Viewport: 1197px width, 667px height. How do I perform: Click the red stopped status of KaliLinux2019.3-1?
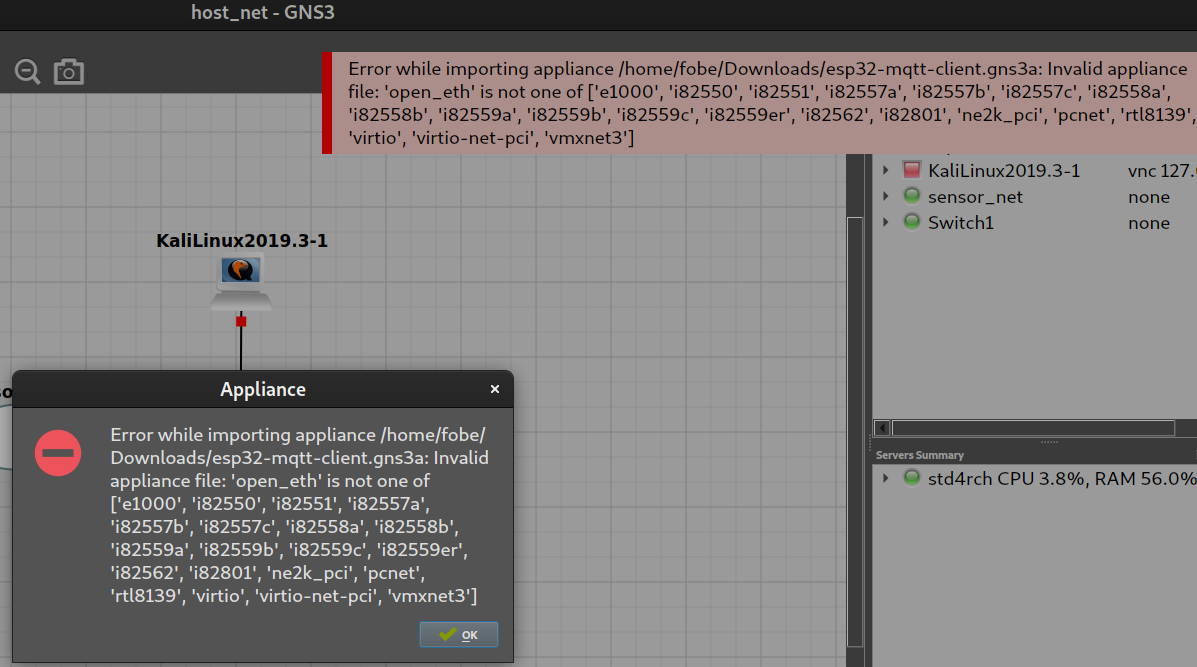tap(911, 169)
